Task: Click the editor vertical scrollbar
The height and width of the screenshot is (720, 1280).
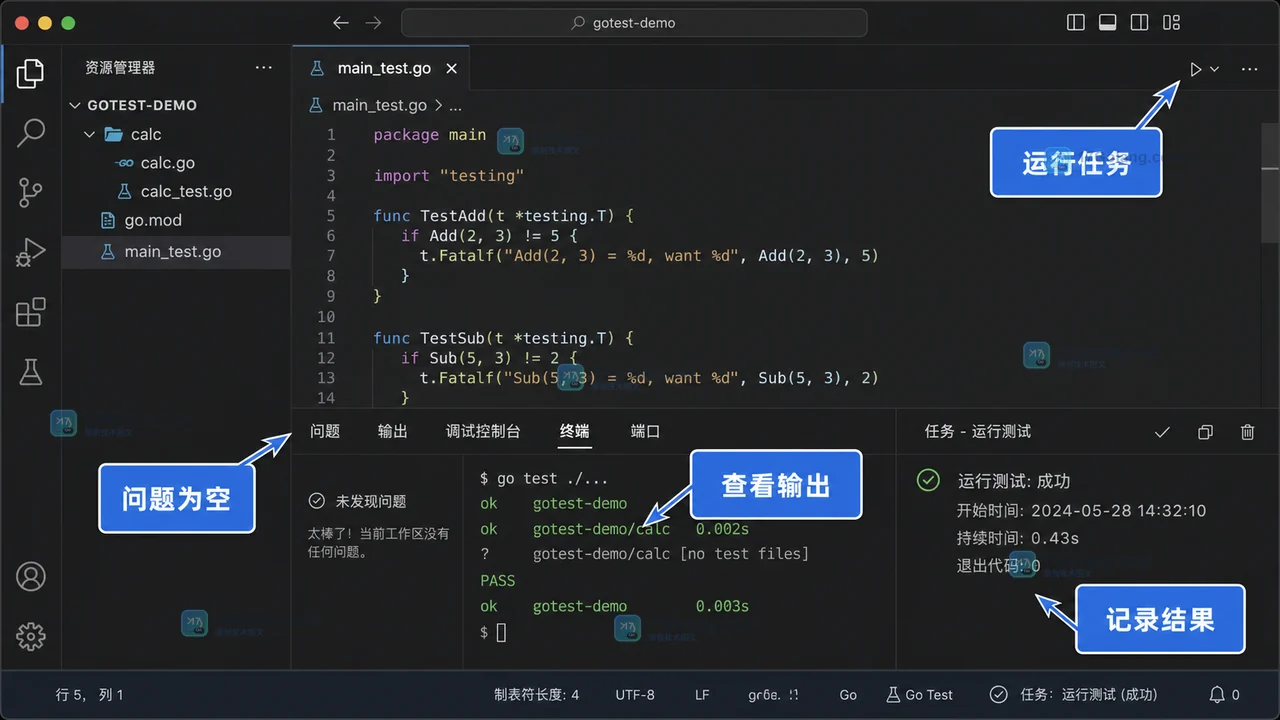Action: (x=1270, y=184)
